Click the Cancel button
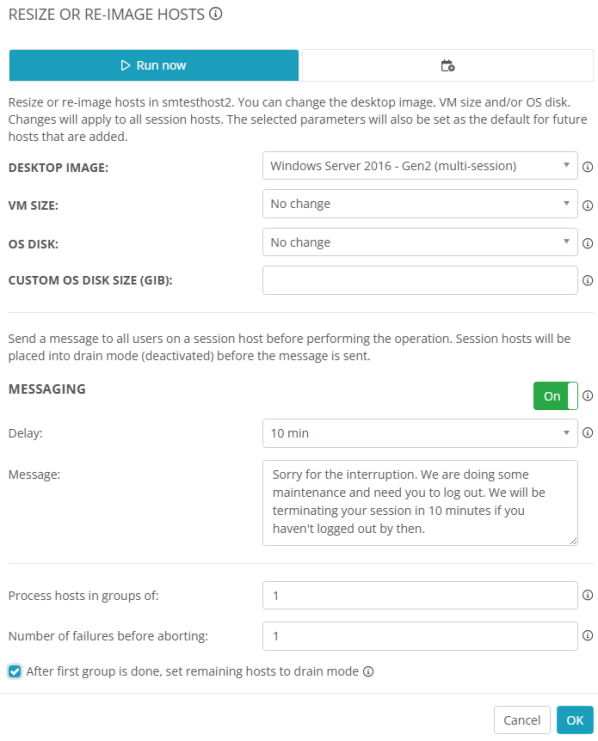 pos(522,720)
